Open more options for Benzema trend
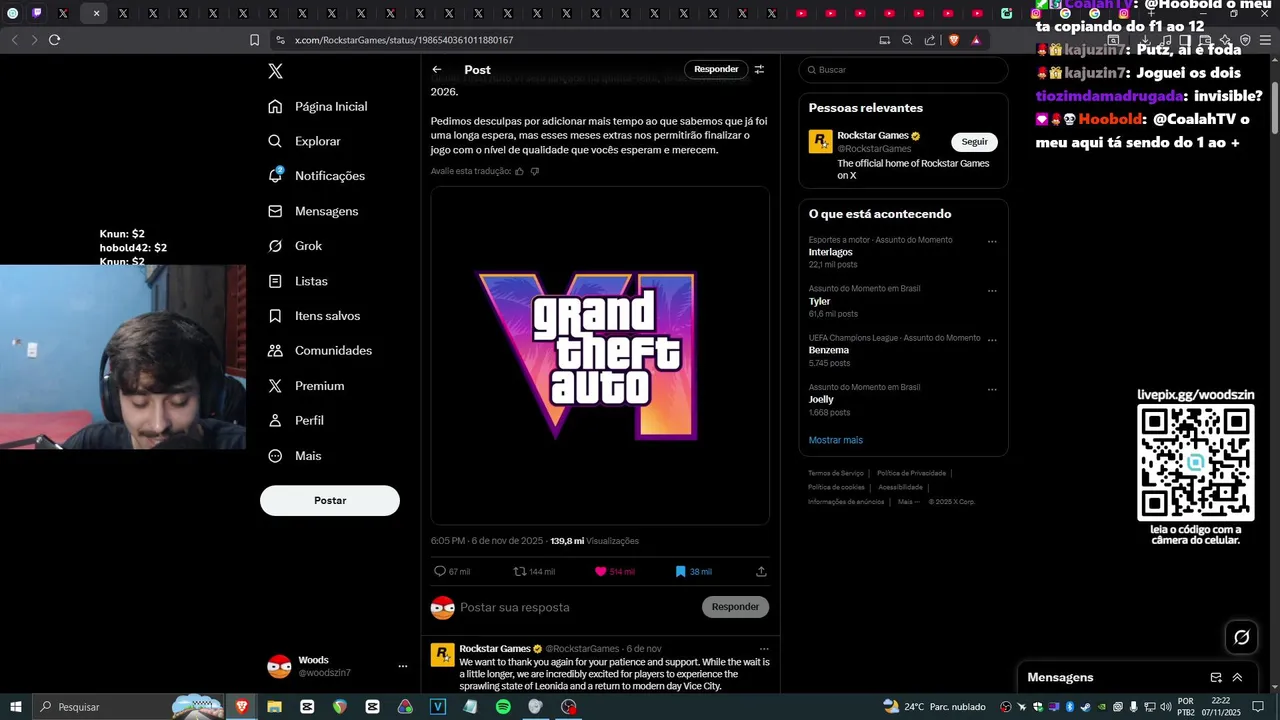The image size is (1280, 720). pos(992,340)
